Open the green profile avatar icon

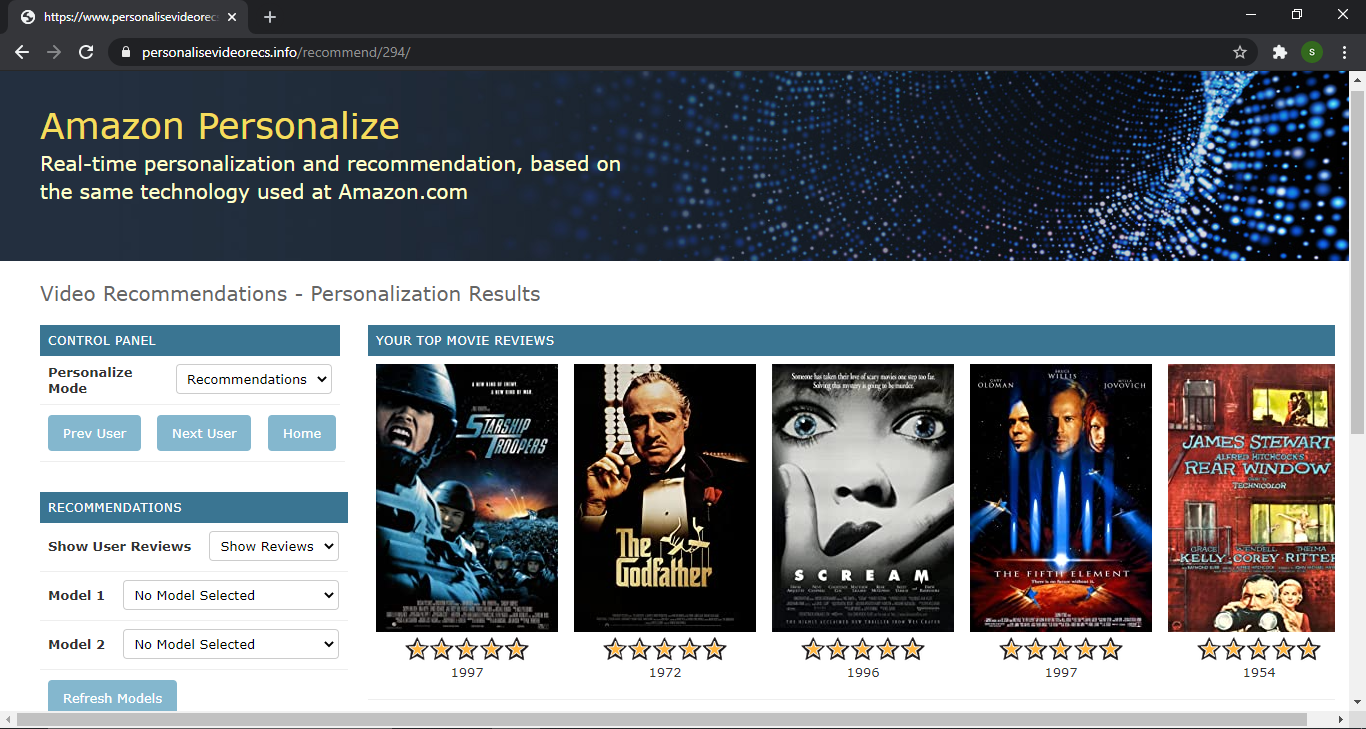click(x=1311, y=52)
